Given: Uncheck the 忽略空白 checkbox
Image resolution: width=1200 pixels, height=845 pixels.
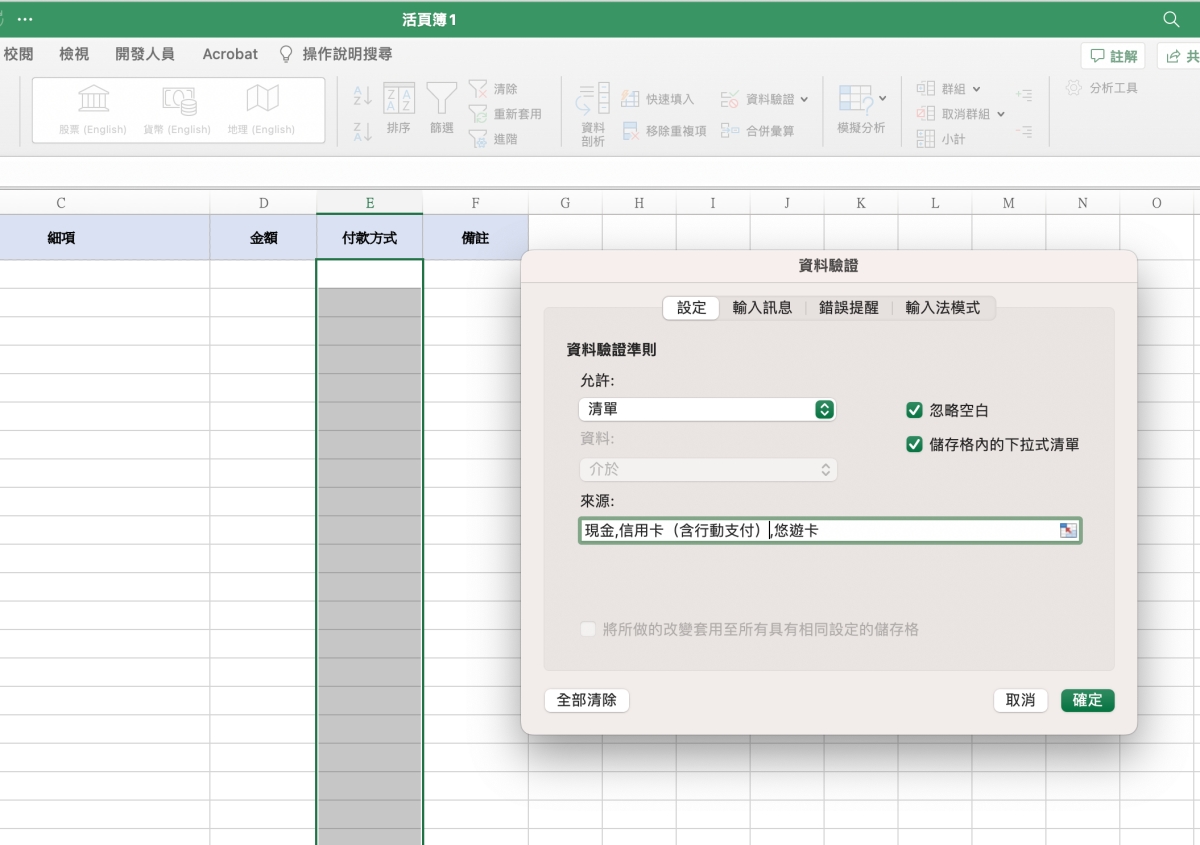Looking at the screenshot, I should click(x=914, y=410).
